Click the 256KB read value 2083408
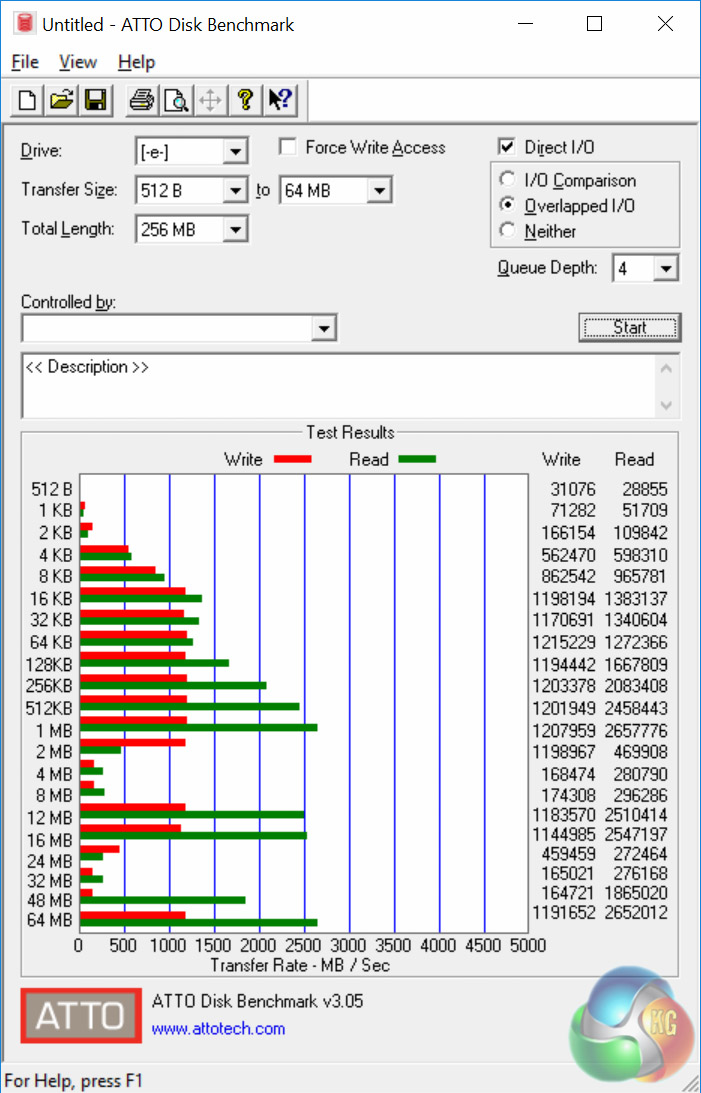Image resolution: width=701 pixels, height=1093 pixels. click(636, 686)
